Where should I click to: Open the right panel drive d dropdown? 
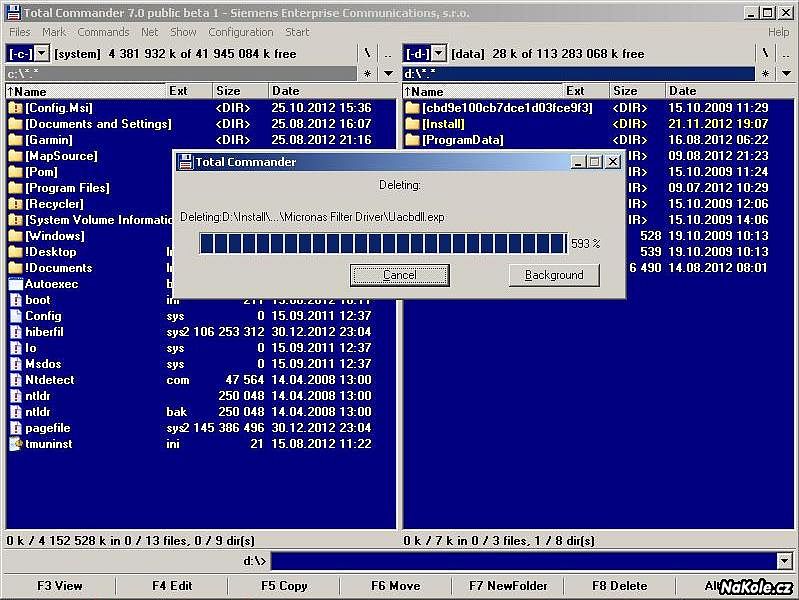point(439,53)
